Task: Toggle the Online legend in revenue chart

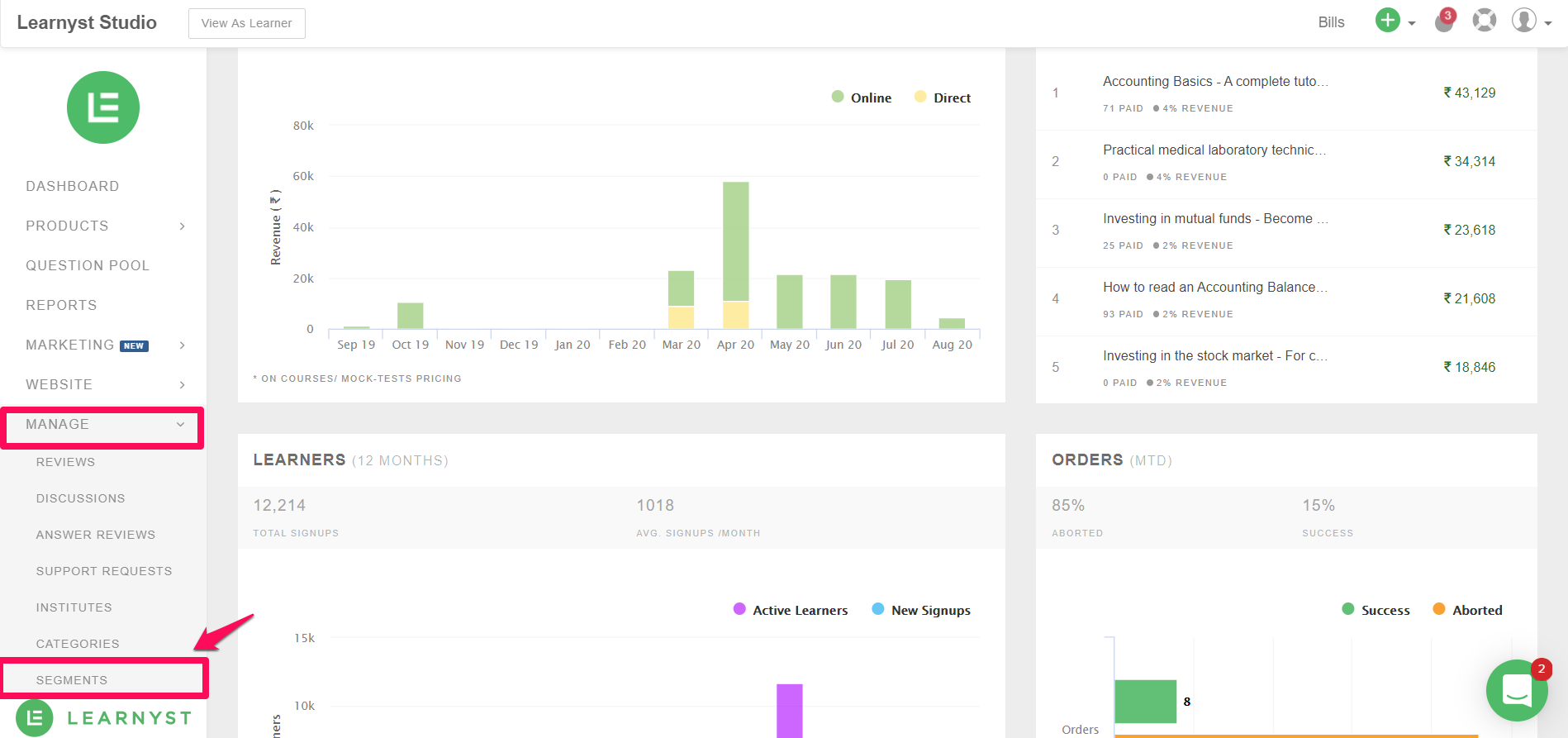Action: (x=861, y=98)
